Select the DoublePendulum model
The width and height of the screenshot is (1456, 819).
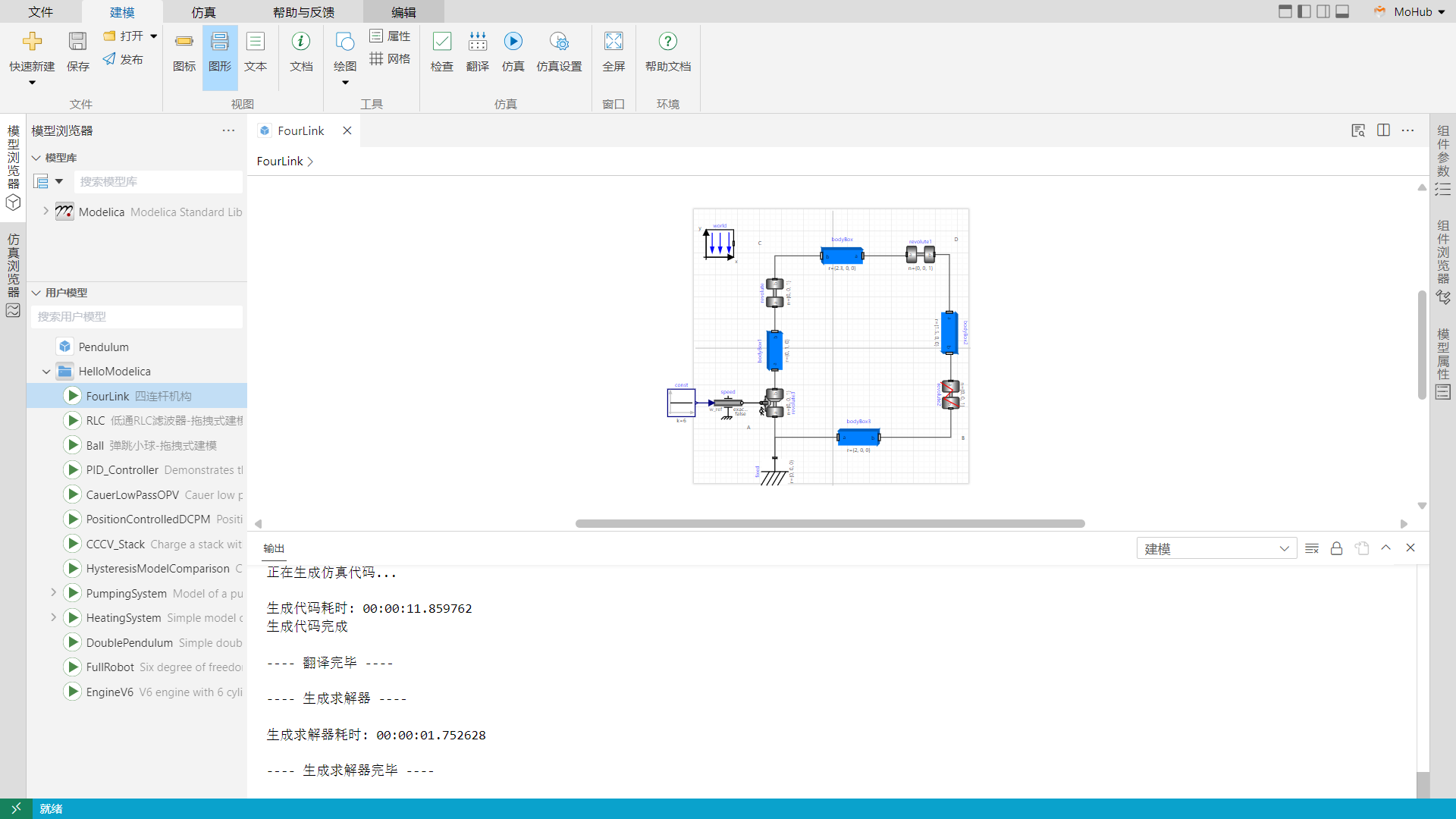136,642
